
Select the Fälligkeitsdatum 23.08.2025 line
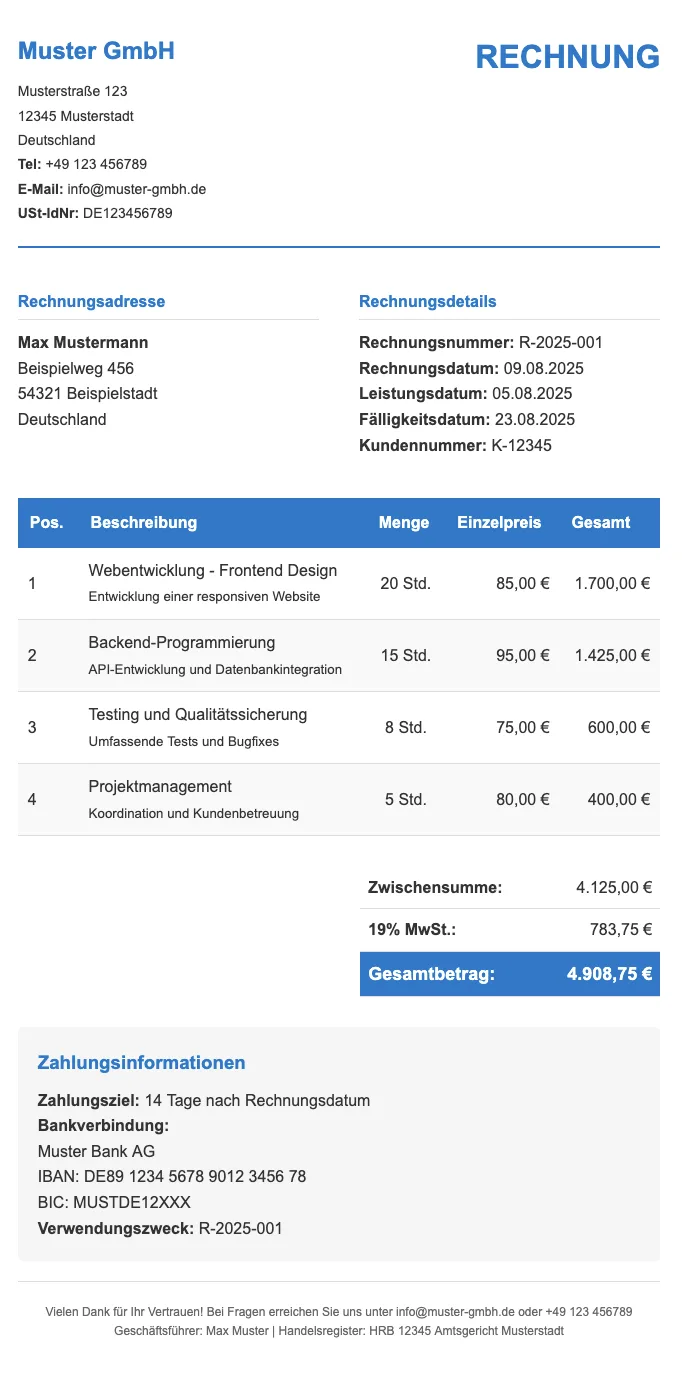467,420
